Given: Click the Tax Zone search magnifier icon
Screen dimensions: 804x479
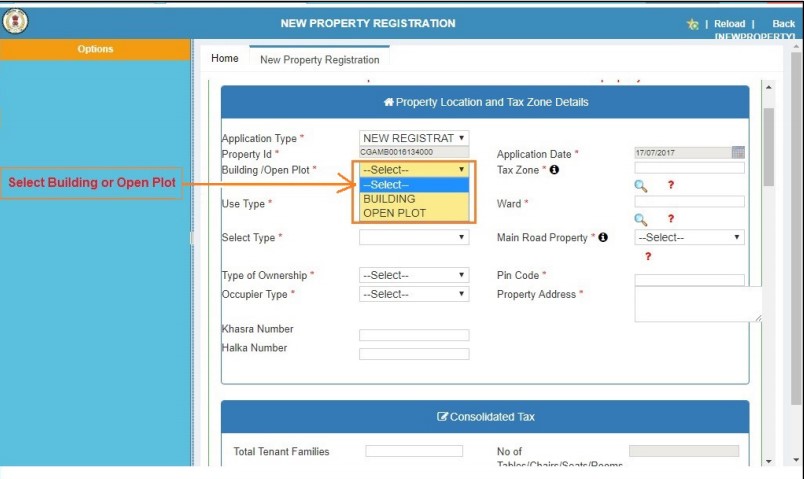Looking at the screenshot, I should tap(641, 186).
